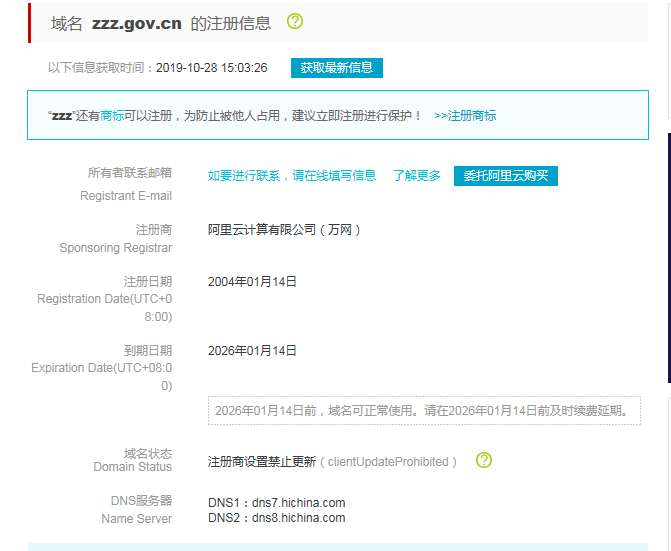Image resolution: width=671 pixels, height=551 pixels.
Task: Select the clientUpdateProhibited text
Action: point(388,462)
